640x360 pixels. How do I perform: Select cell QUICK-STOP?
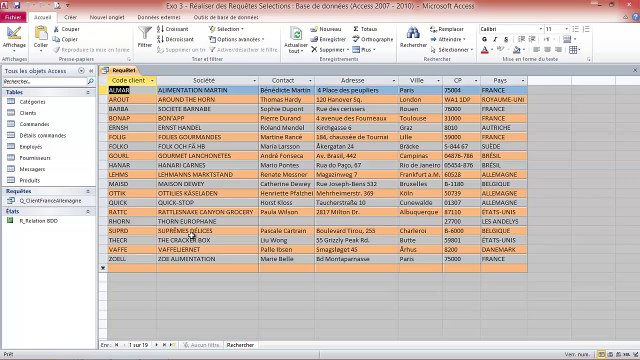pos(207,203)
